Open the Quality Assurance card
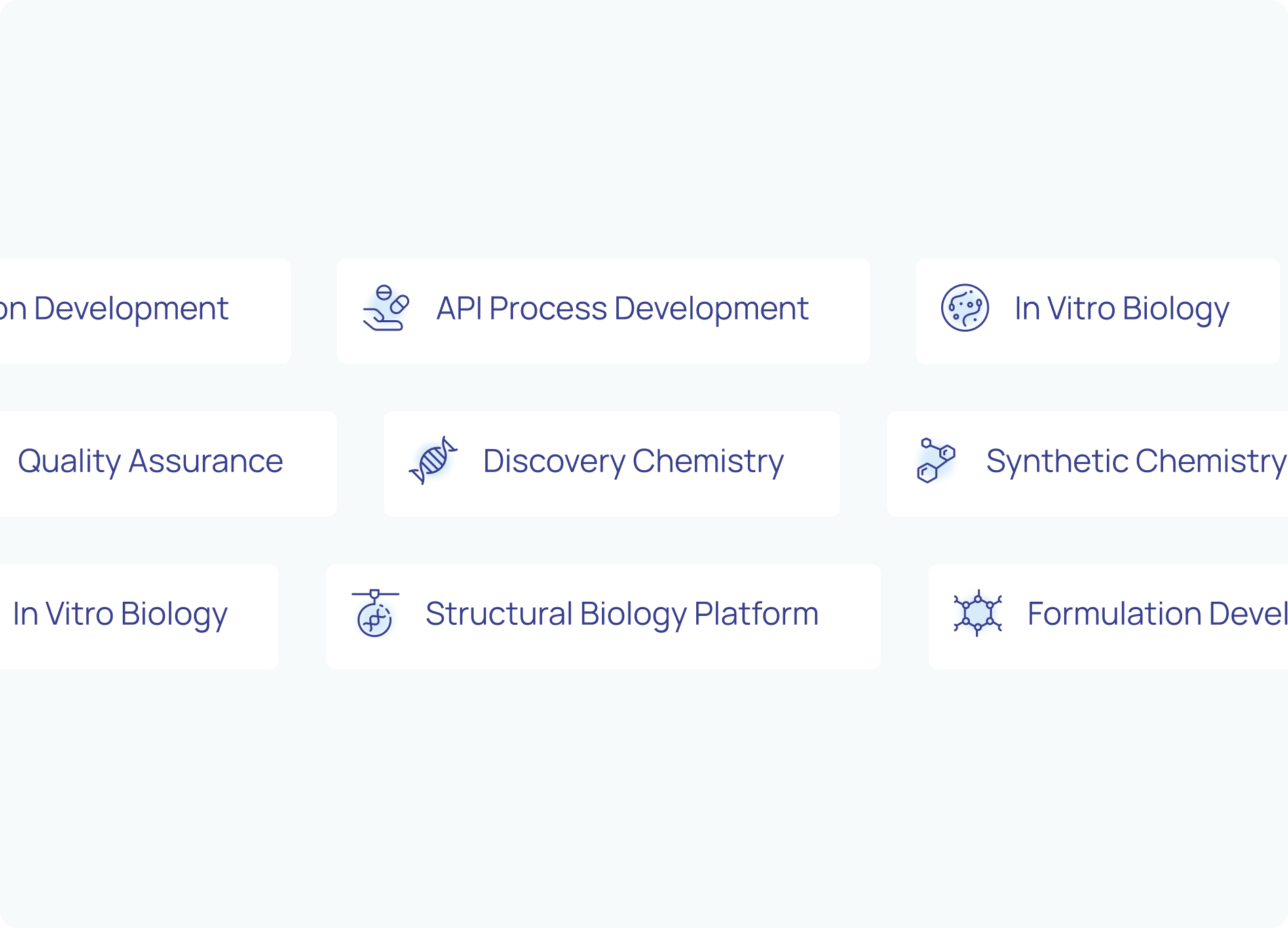The image size is (1288, 928). [168, 464]
